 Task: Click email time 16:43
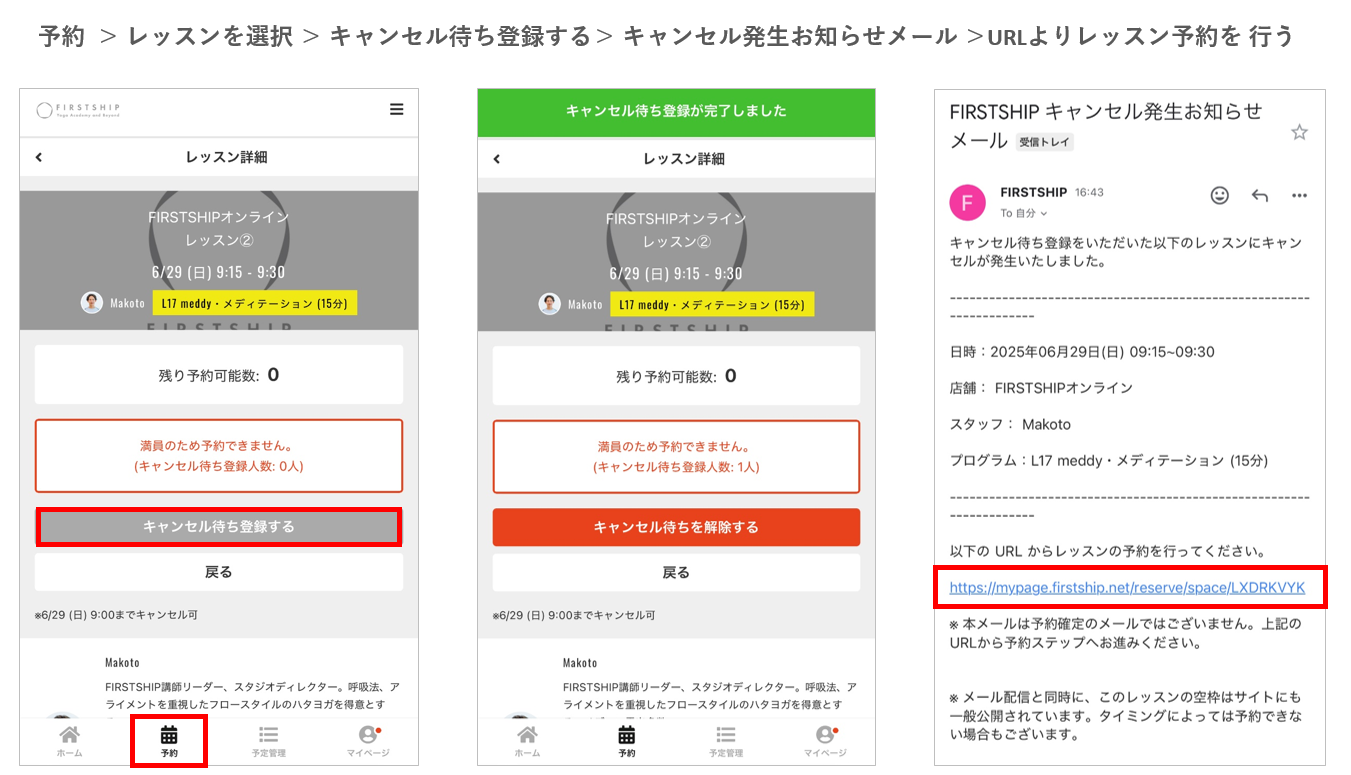click(1089, 192)
